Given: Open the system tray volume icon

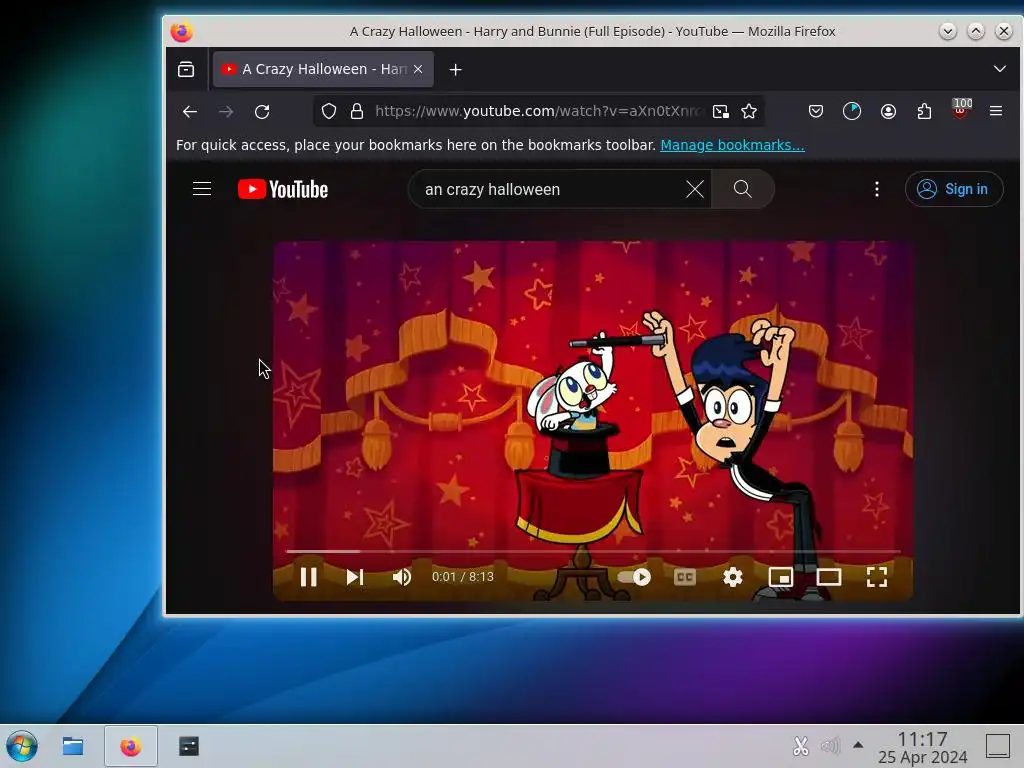Looking at the screenshot, I should 830,746.
